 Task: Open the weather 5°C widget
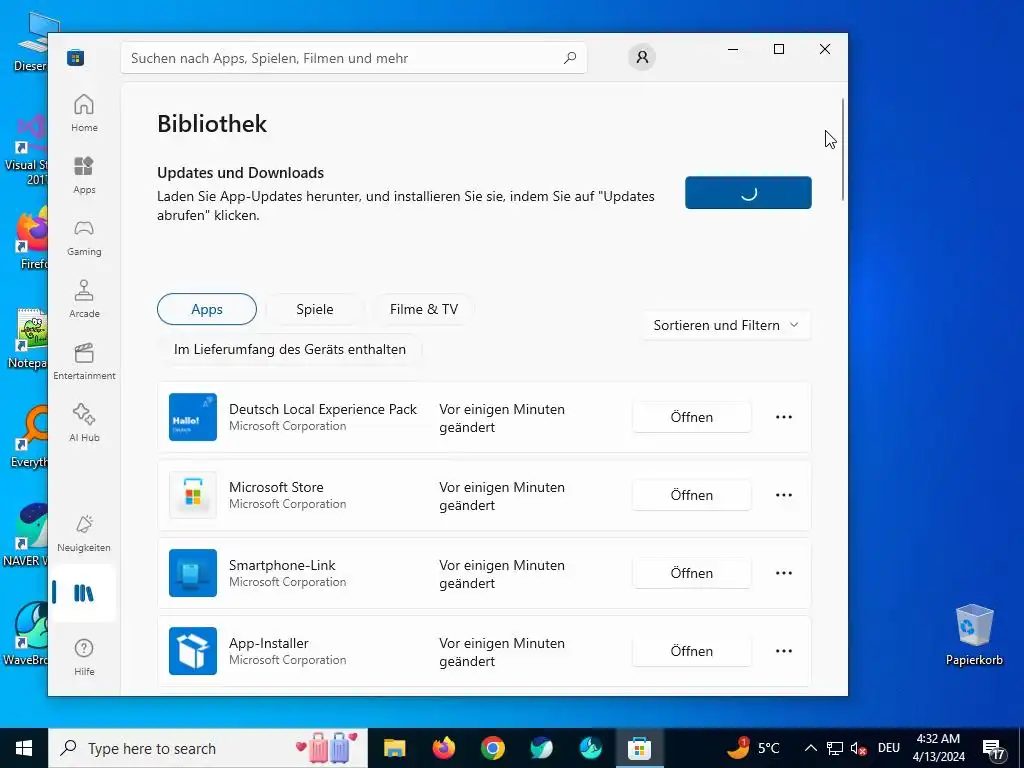(x=754, y=748)
